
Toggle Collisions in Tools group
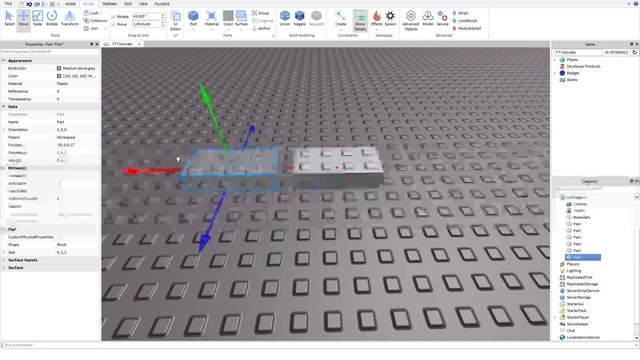[96, 20]
